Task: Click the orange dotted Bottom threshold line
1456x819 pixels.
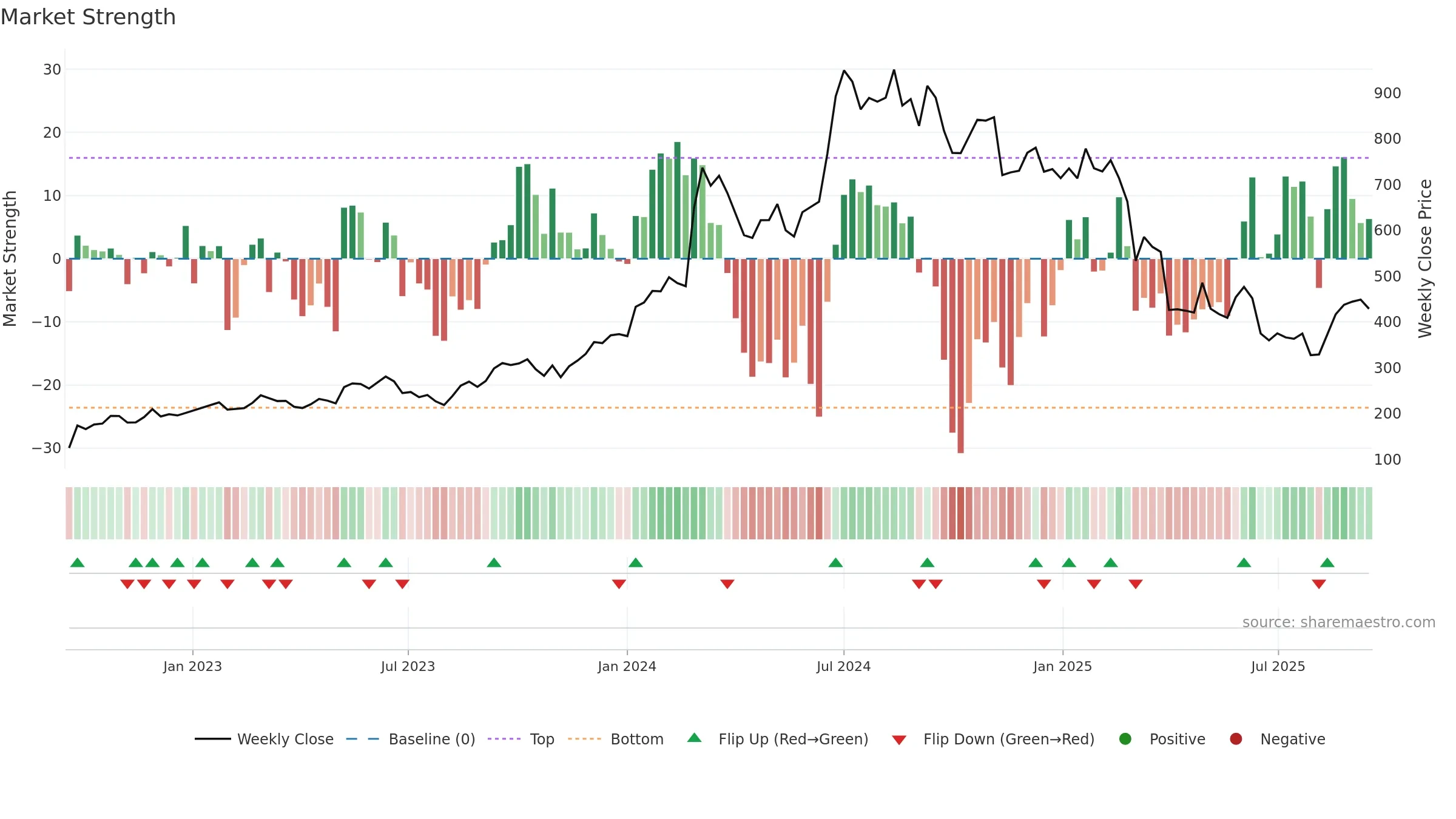Action: pyautogui.click(x=719, y=408)
